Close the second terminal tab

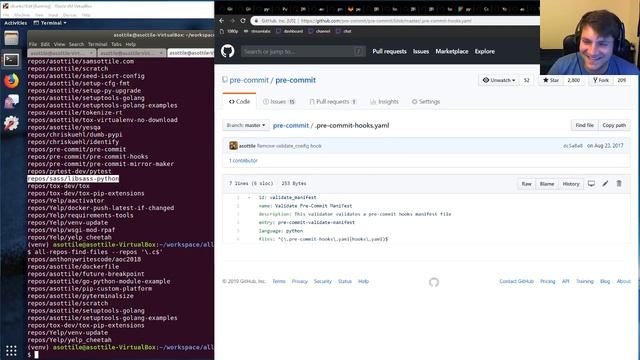(x=161, y=53)
